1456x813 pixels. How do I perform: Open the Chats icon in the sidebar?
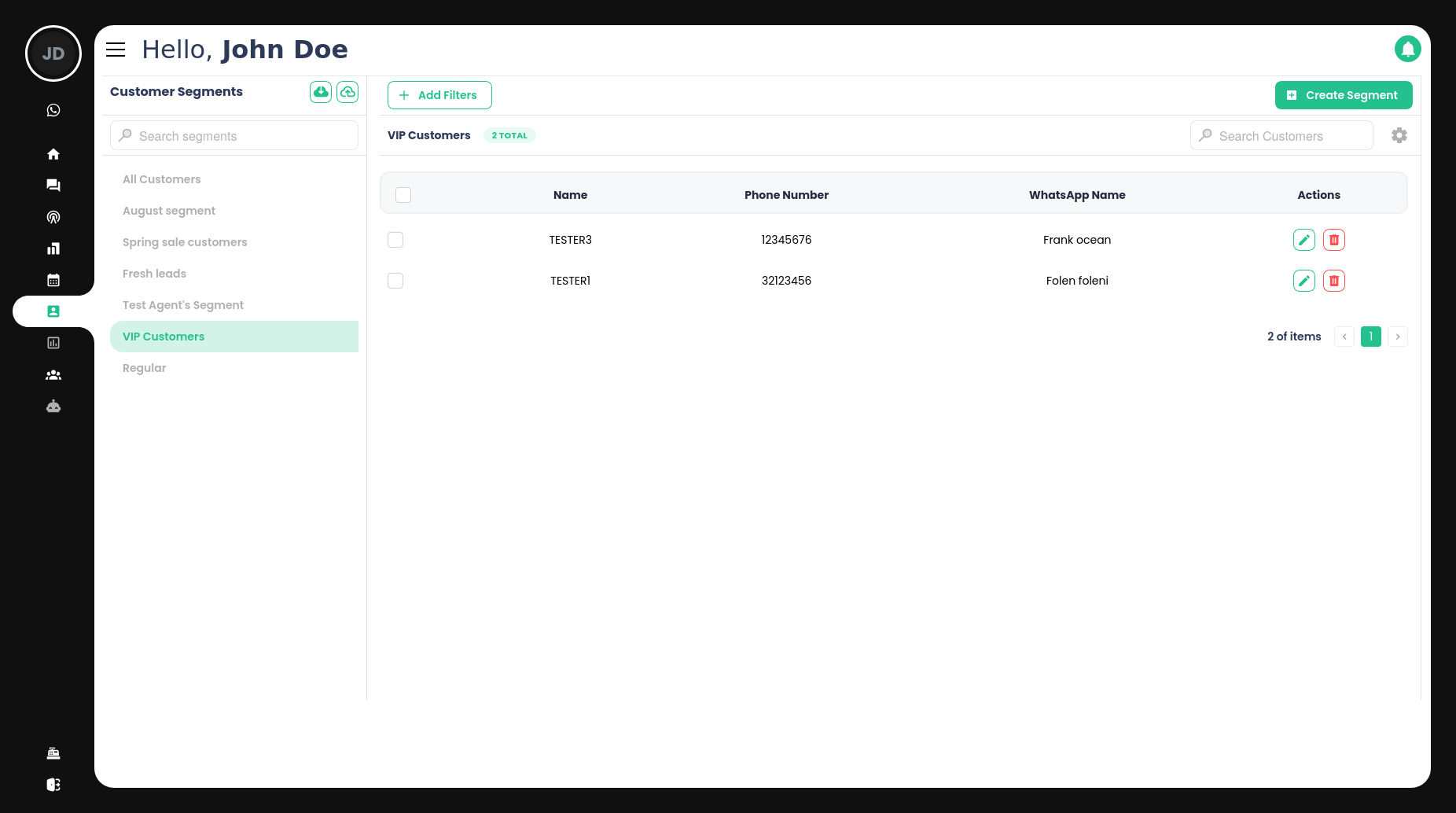(x=53, y=185)
